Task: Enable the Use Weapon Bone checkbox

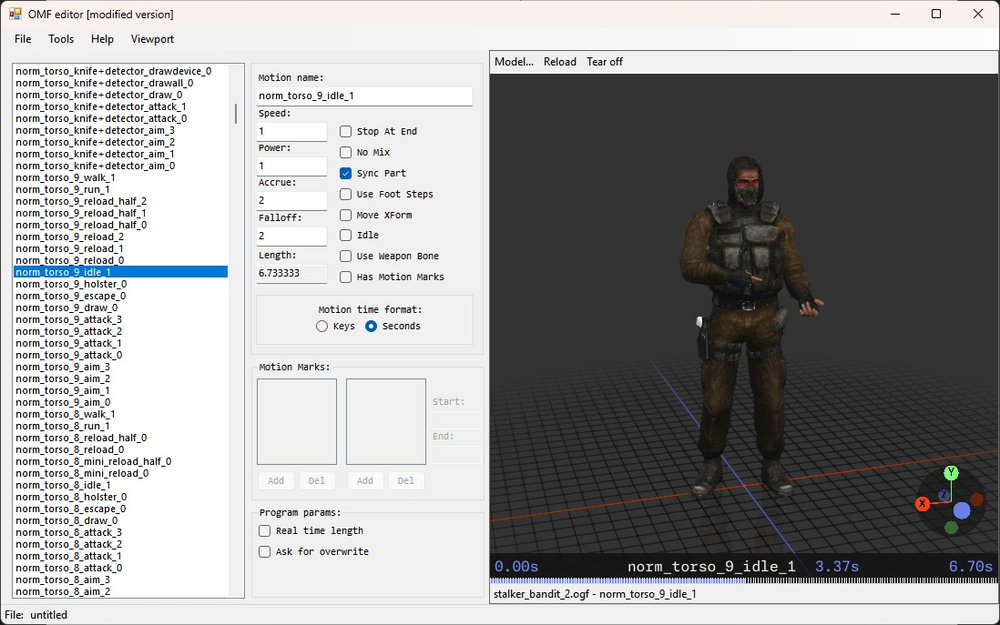Action: pyautogui.click(x=346, y=256)
